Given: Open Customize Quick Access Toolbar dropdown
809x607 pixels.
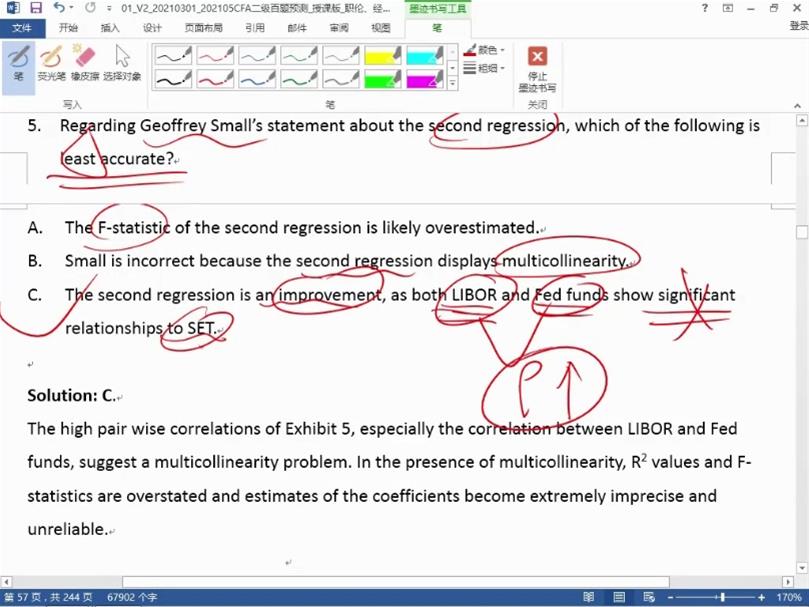Looking at the screenshot, I should coord(109,8).
